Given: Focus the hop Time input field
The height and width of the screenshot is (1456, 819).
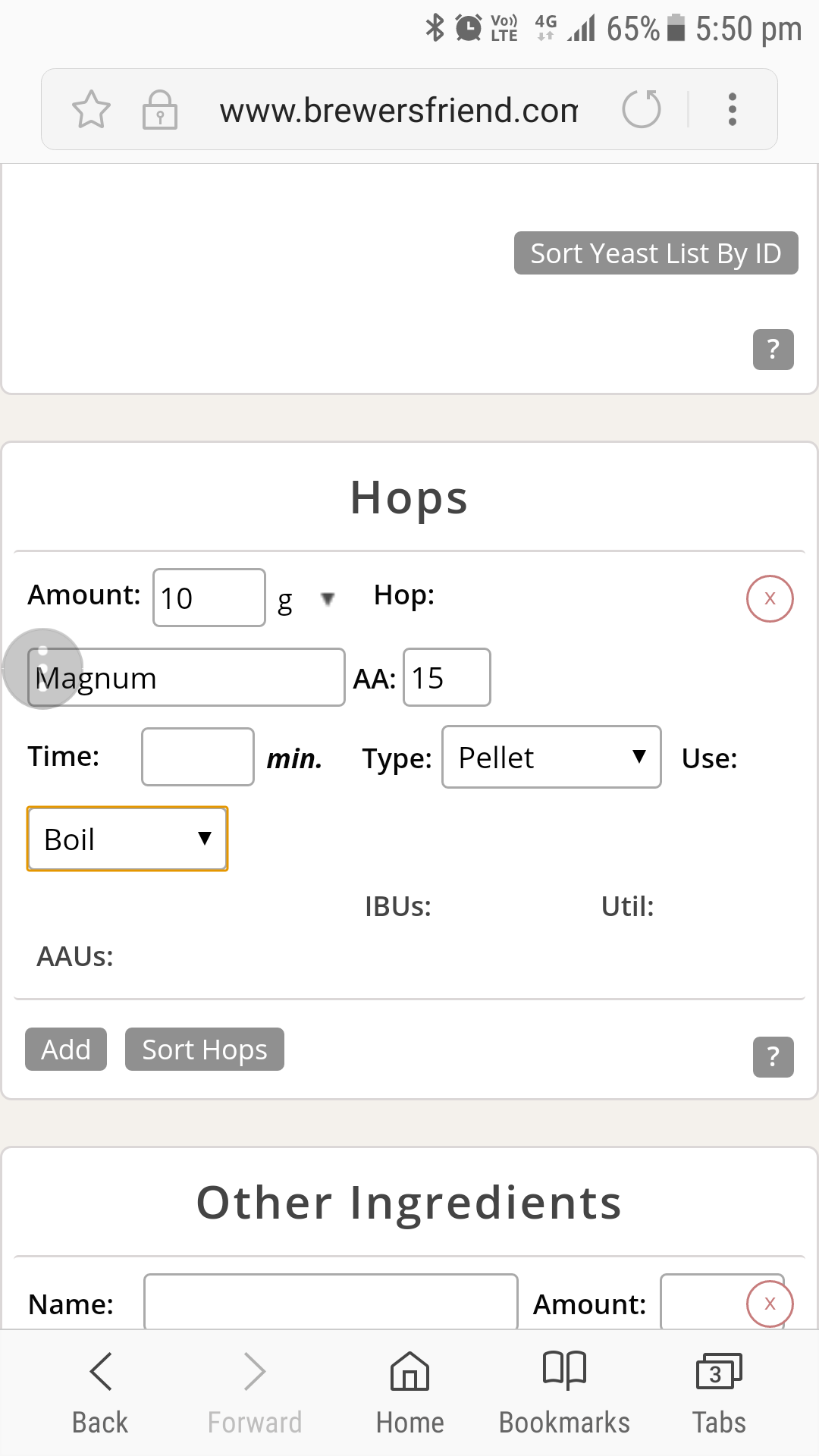Looking at the screenshot, I should pos(198,757).
